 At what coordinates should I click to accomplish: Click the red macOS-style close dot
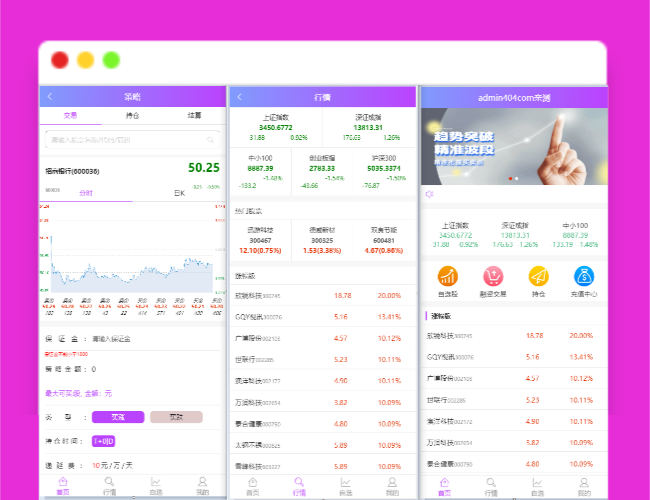60,60
